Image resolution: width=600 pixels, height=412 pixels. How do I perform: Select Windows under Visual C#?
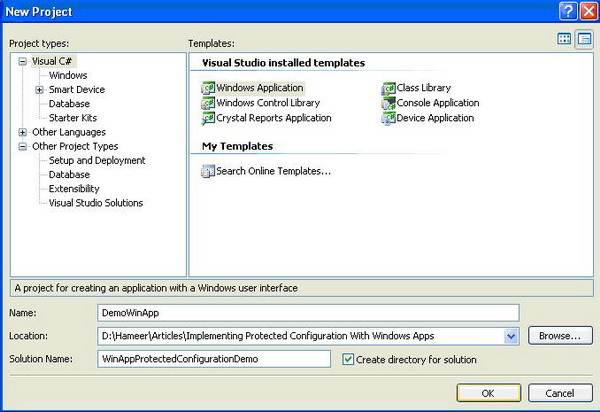pyautogui.click(x=68, y=75)
